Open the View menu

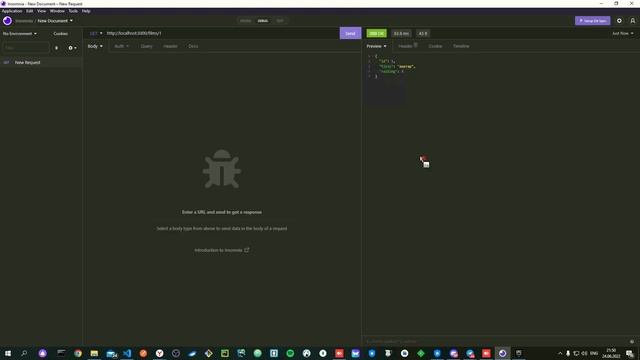(42, 11)
